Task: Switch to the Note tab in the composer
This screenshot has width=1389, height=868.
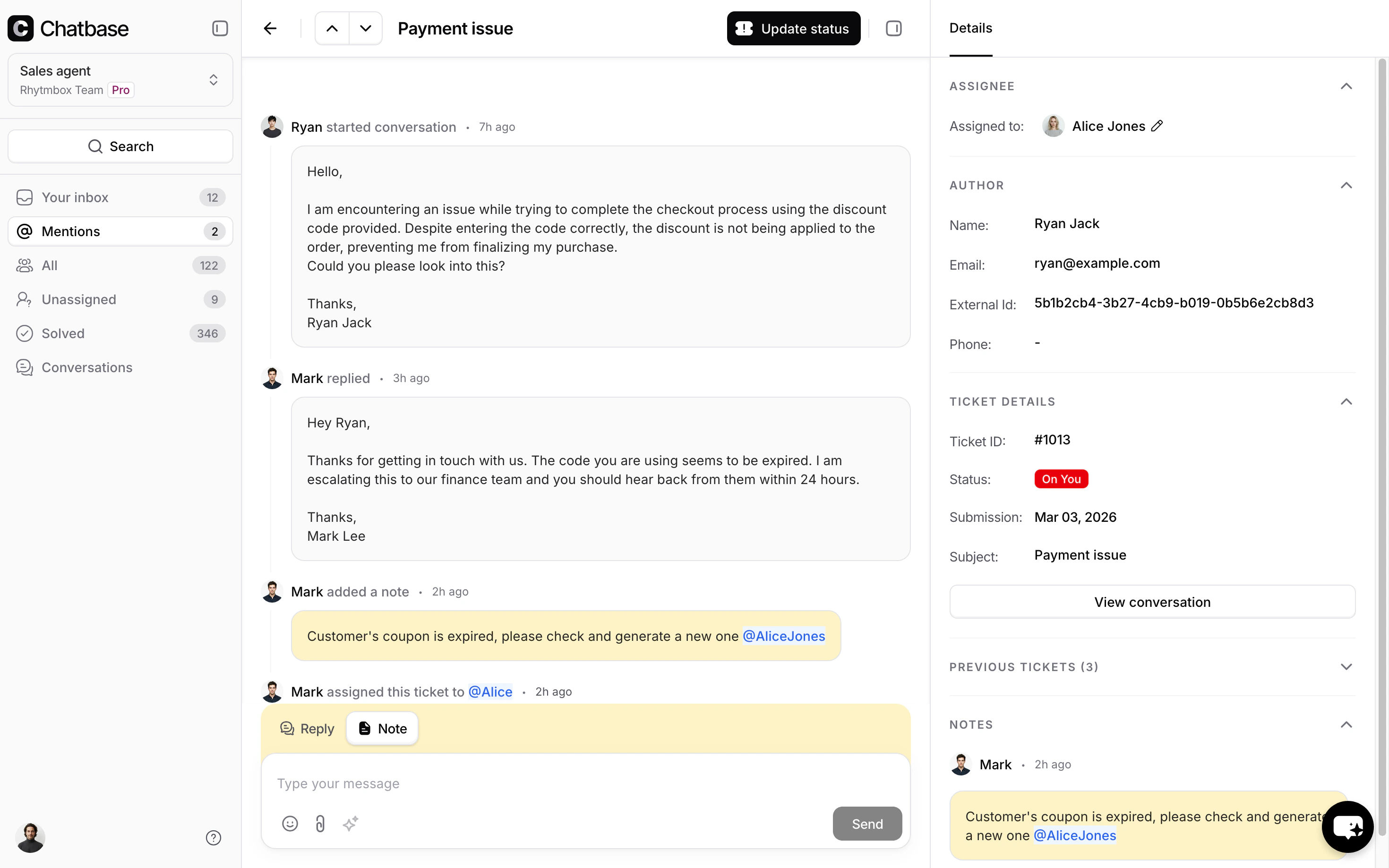Action: pos(381,728)
